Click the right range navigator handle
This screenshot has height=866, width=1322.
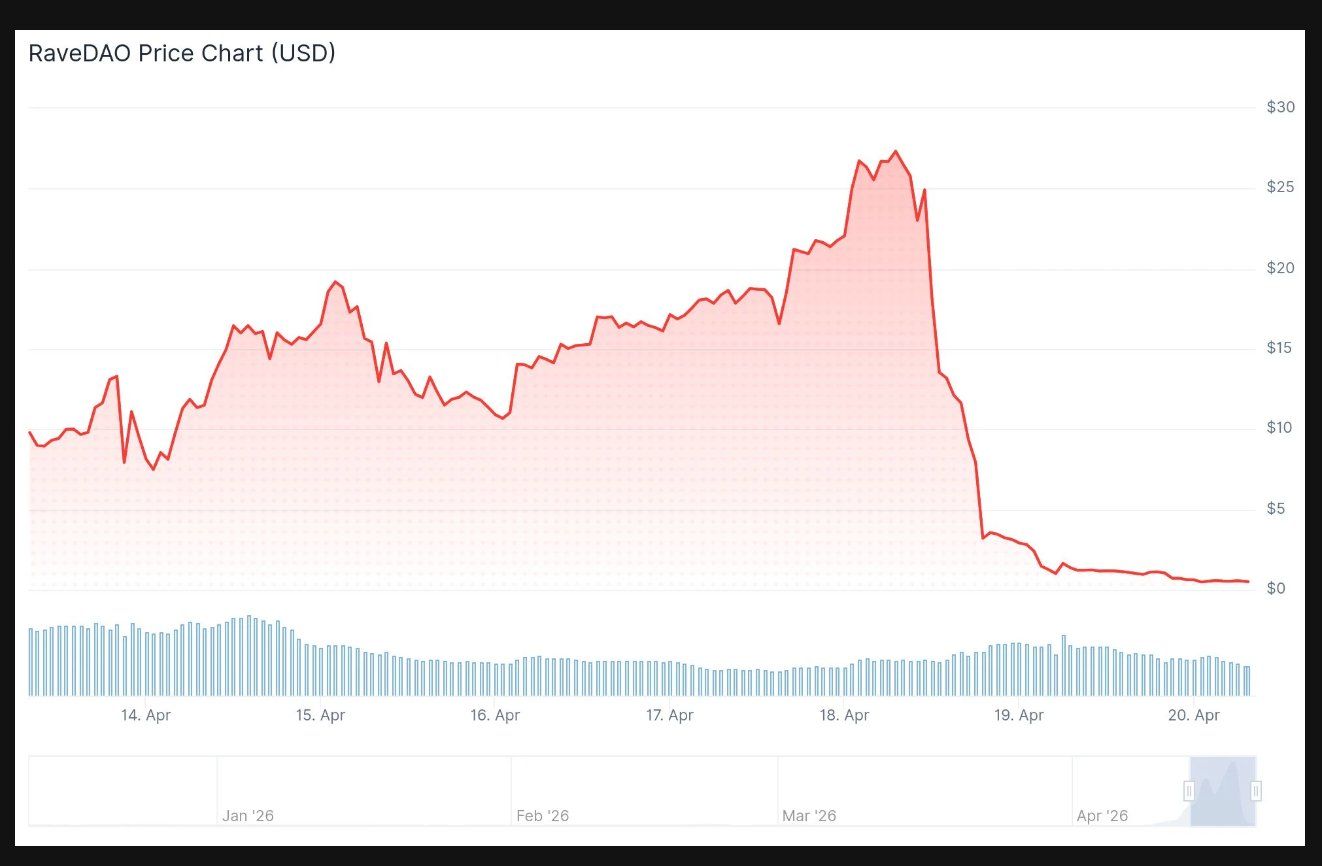point(1256,791)
